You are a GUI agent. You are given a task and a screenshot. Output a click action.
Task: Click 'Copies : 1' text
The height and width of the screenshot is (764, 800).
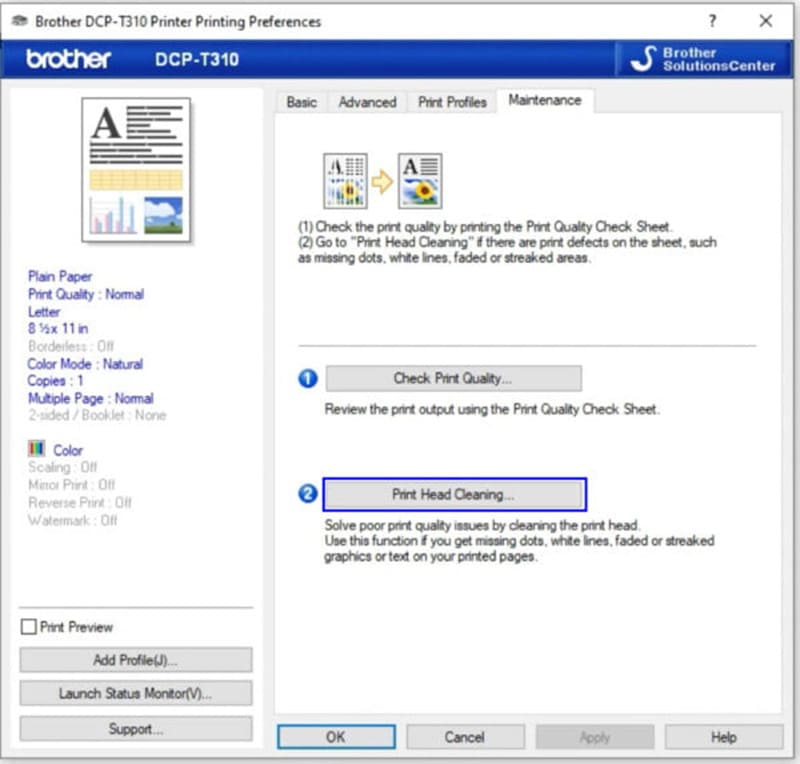click(x=56, y=381)
